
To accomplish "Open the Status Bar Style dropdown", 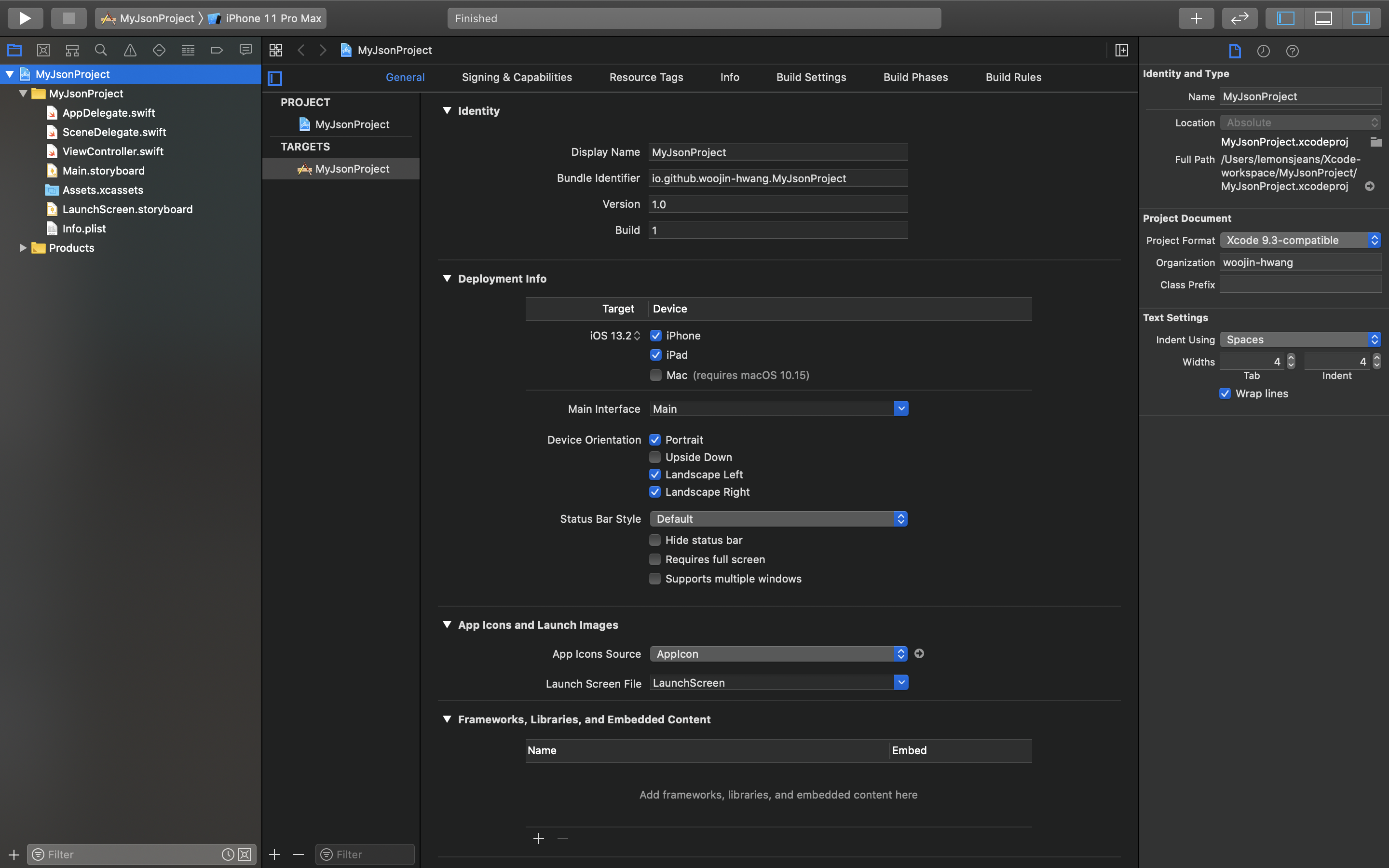I will [778, 519].
